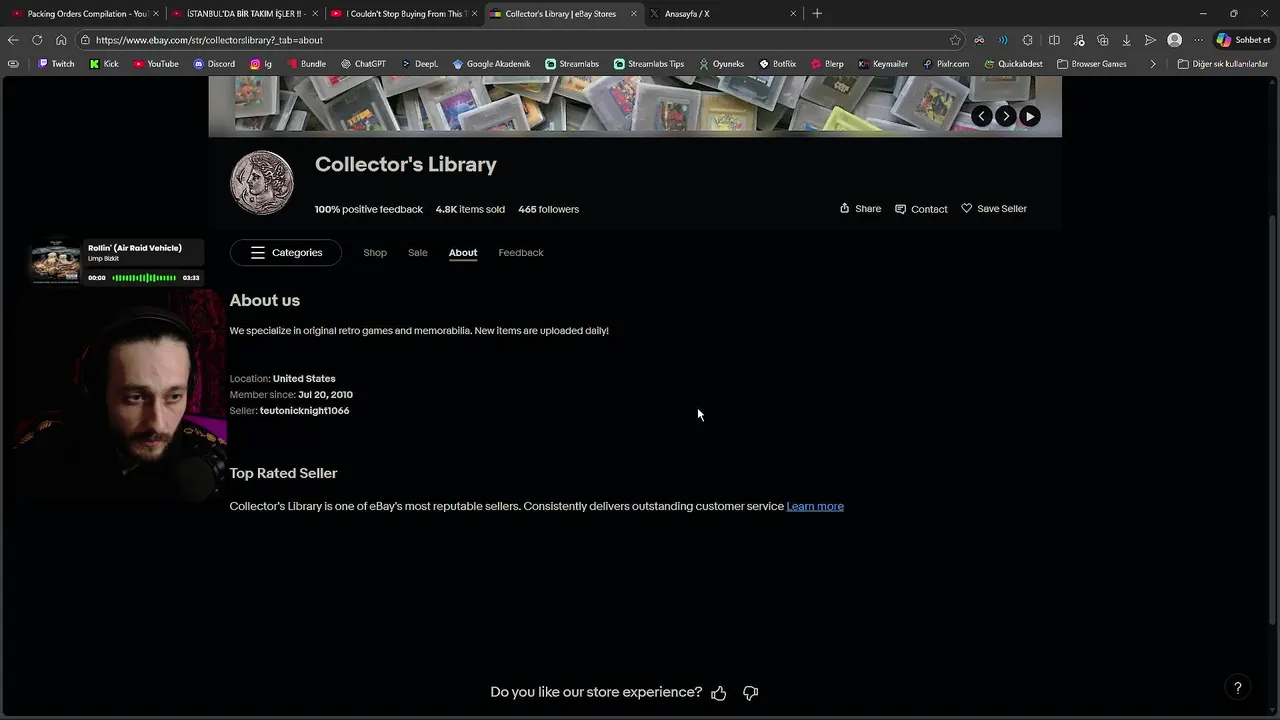The image size is (1280, 720).
Task: Click the URL address bar
Action: pos(520,40)
